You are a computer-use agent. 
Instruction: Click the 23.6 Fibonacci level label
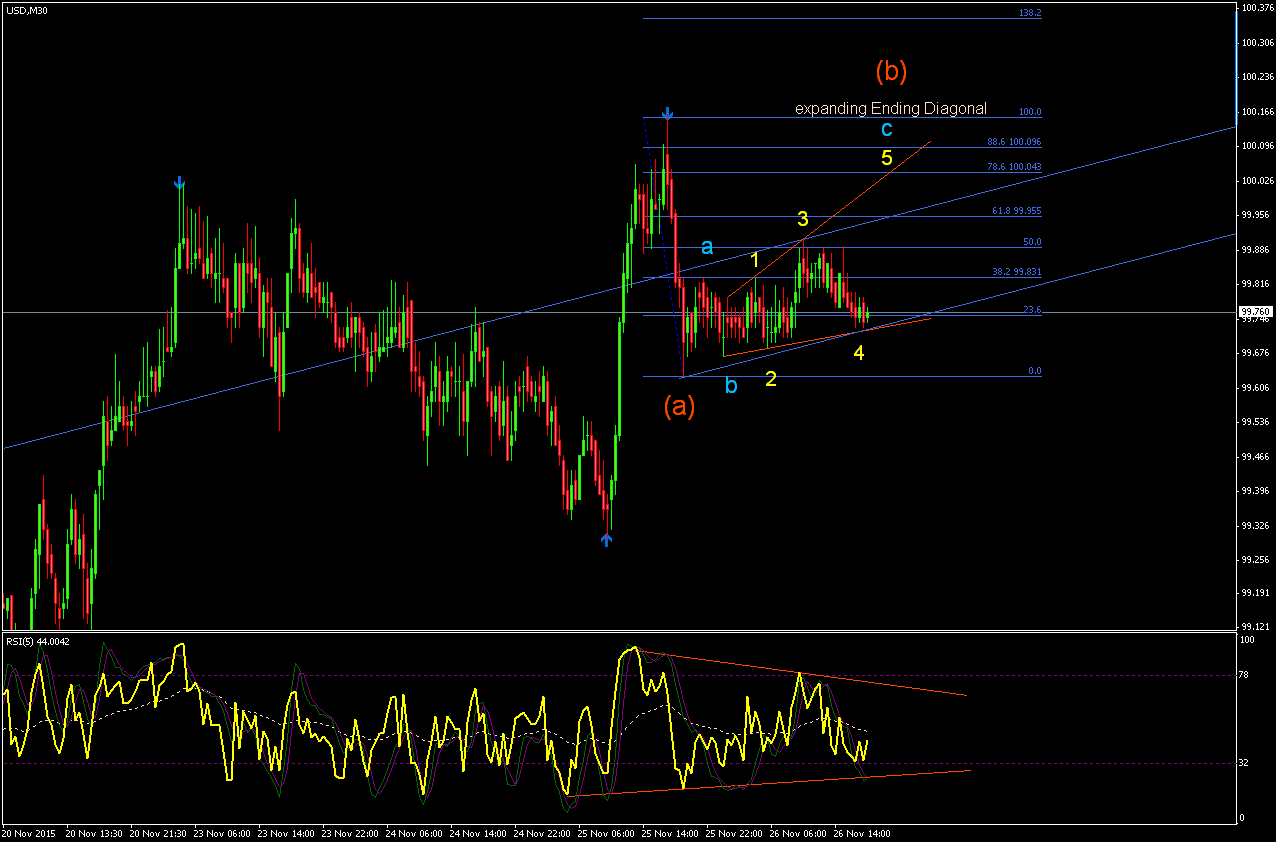click(1032, 310)
